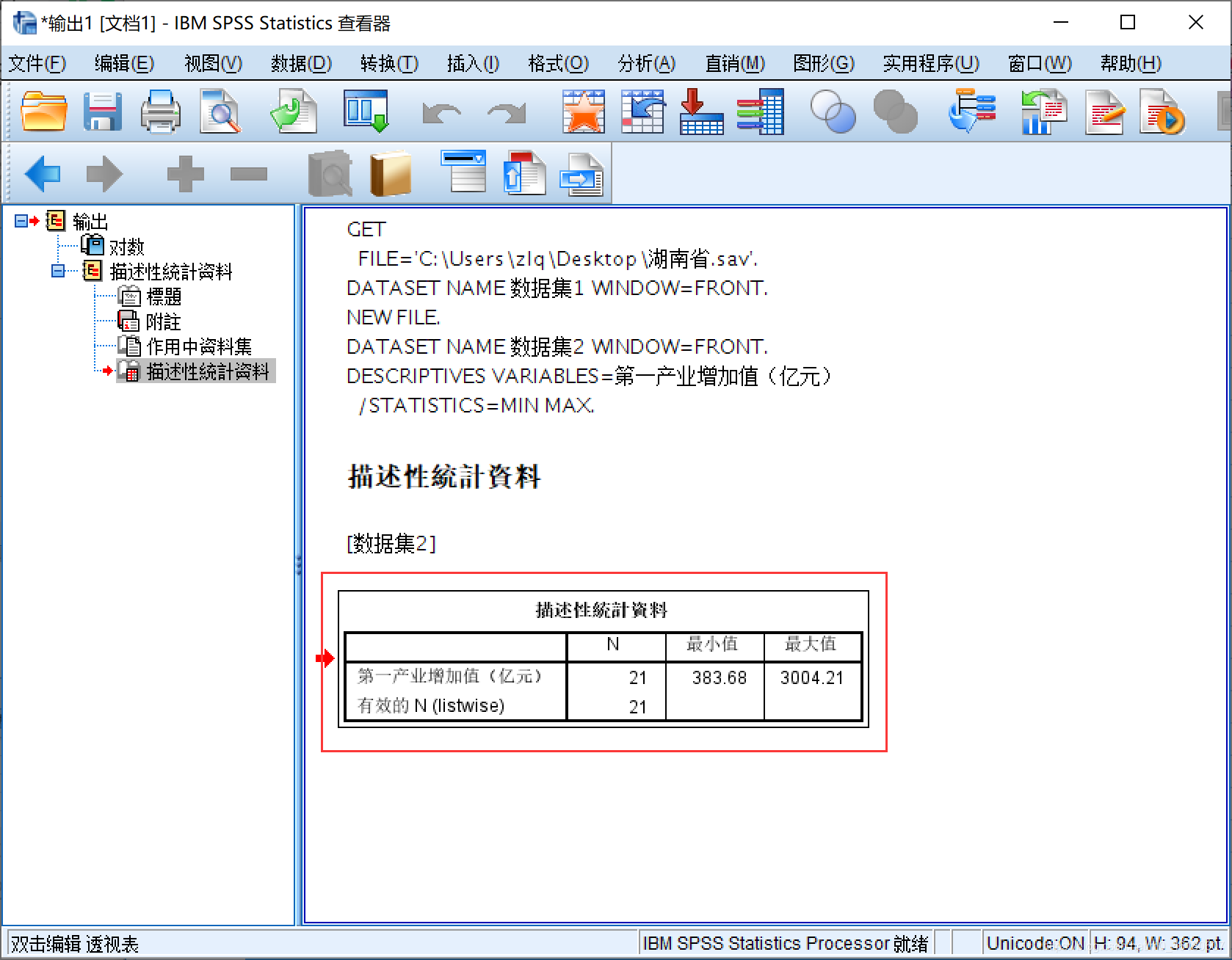Undo the last action
Viewport: 1232px width, 960px height.
(441, 112)
